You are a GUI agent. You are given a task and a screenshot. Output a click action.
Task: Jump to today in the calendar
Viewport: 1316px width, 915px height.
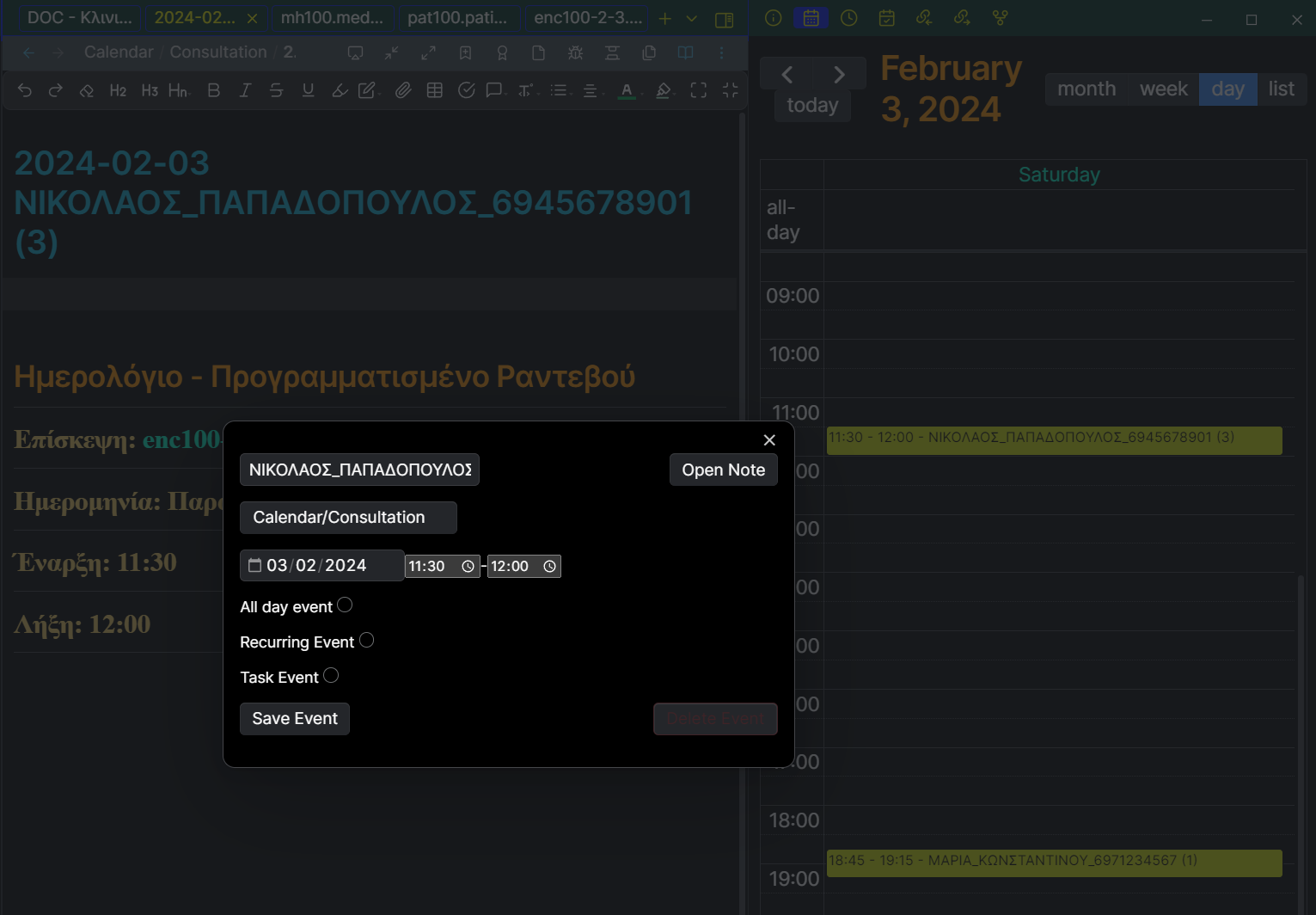point(812,106)
